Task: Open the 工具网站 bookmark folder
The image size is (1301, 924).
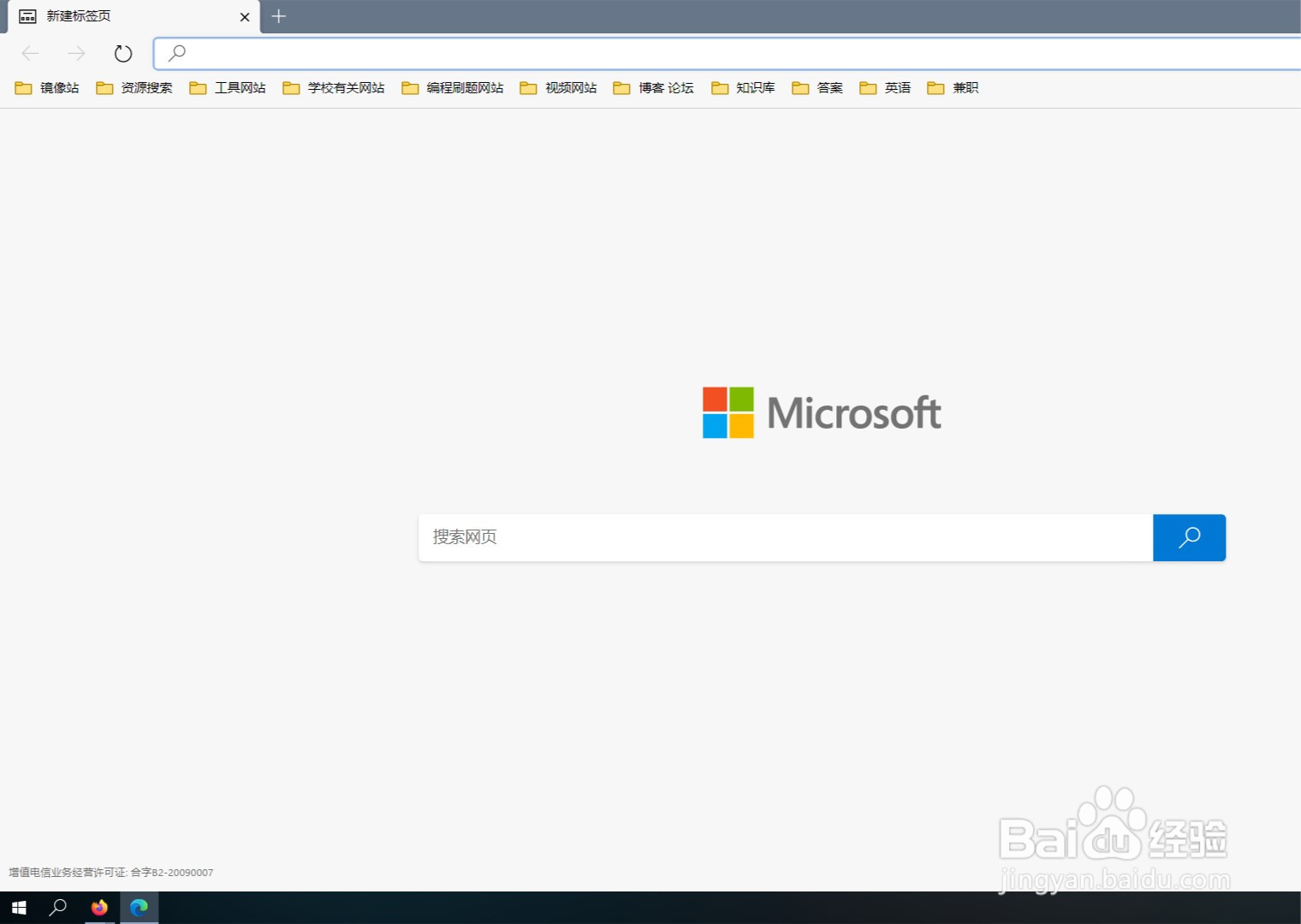Action: coord(228,88)
